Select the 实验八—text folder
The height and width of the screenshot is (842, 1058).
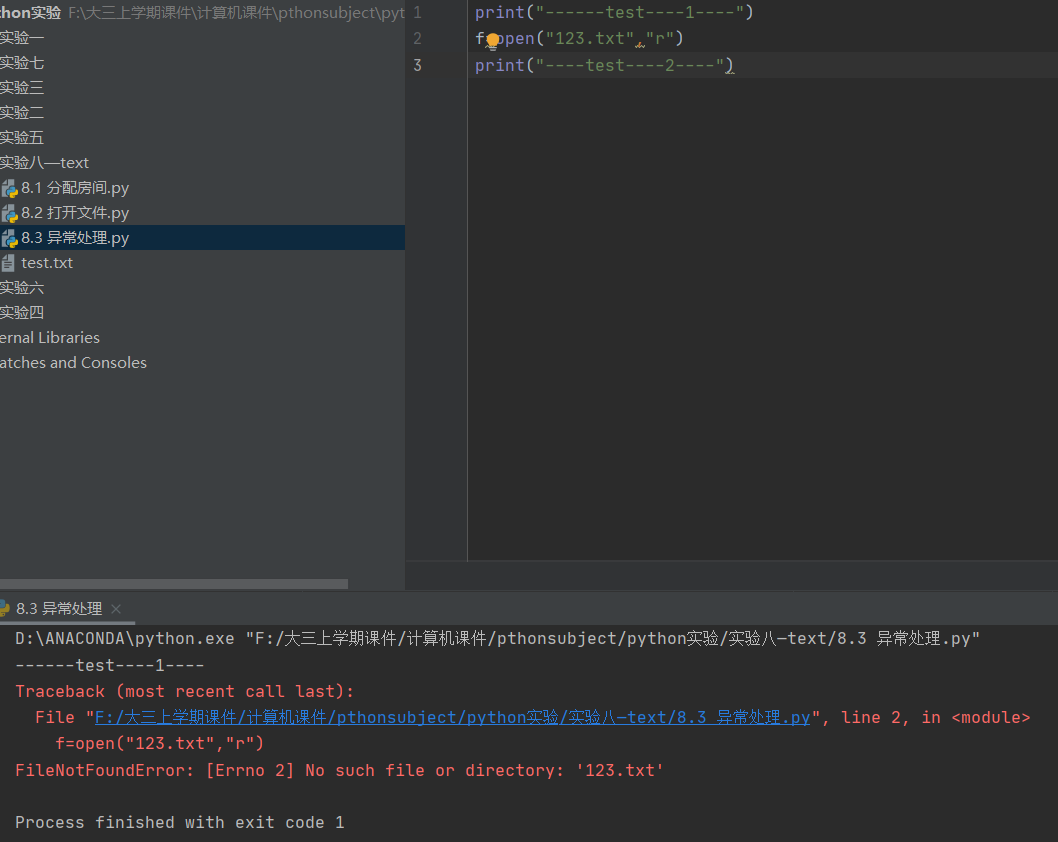tap(44, 163)
